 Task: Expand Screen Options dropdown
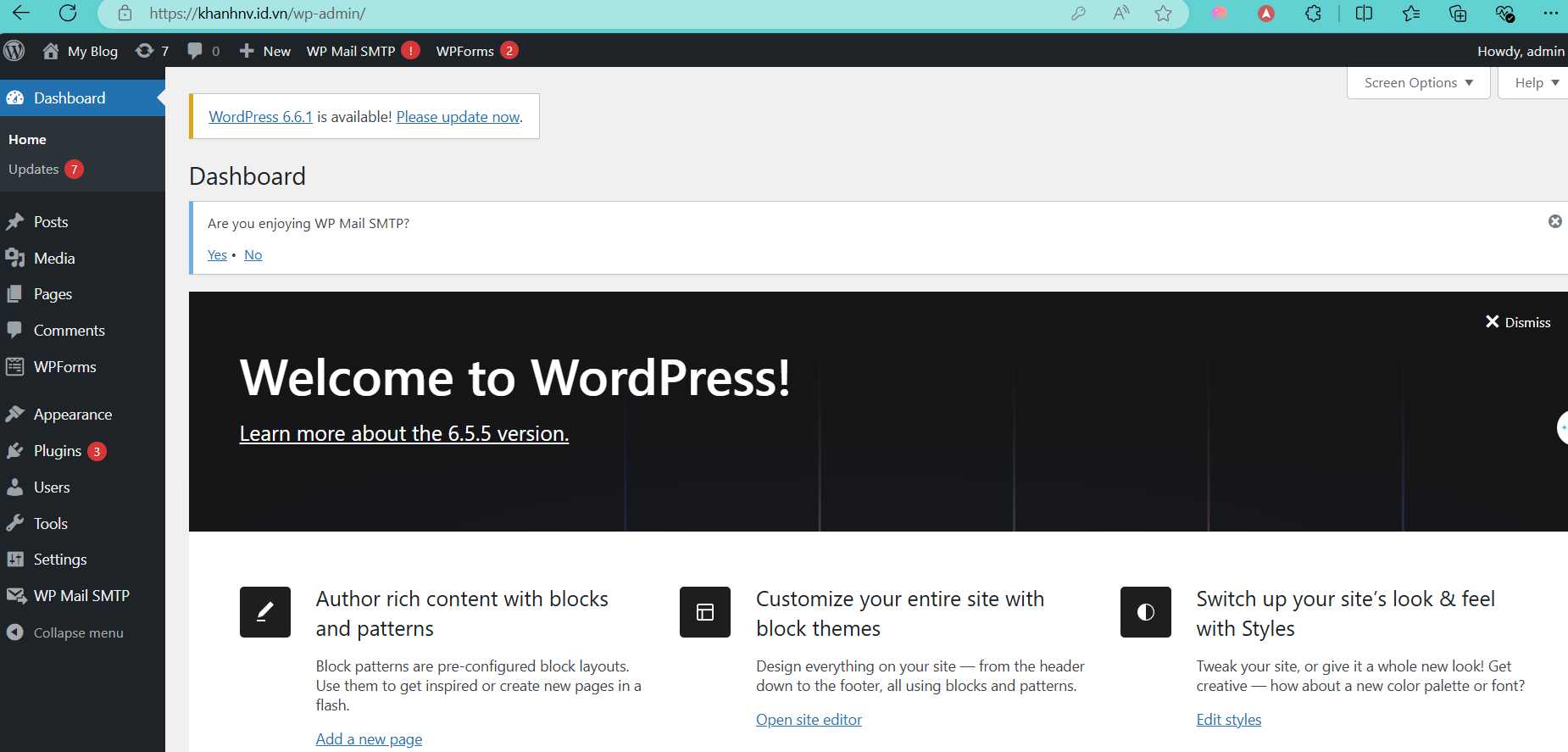[1419, 83]
